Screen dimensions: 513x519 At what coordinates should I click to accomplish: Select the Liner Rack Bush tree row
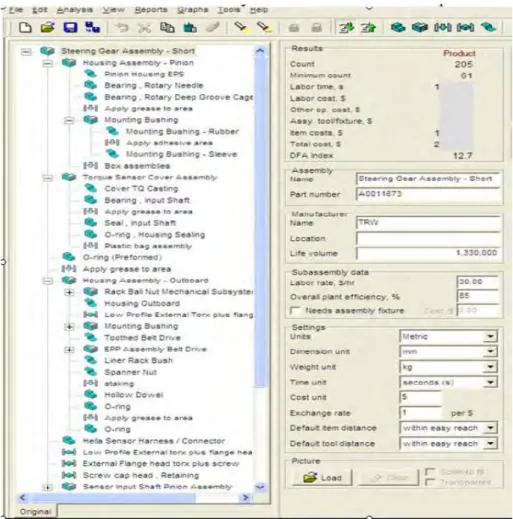138,360
